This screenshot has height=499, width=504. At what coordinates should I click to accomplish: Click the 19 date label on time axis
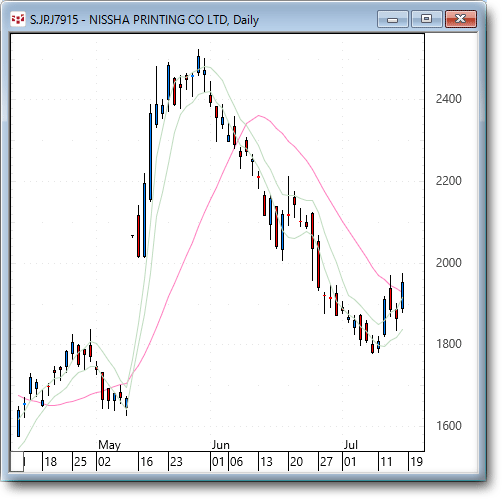click(416, 462)
